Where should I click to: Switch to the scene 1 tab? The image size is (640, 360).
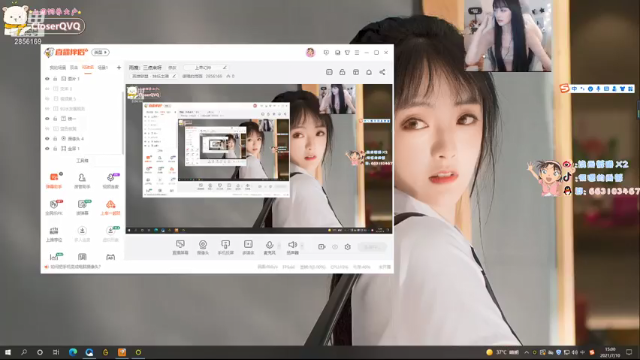pyautogui.click(x=102, y=67)
